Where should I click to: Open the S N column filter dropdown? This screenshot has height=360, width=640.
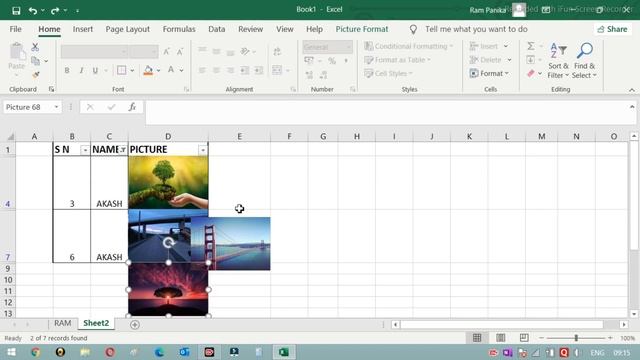[84, 150]
